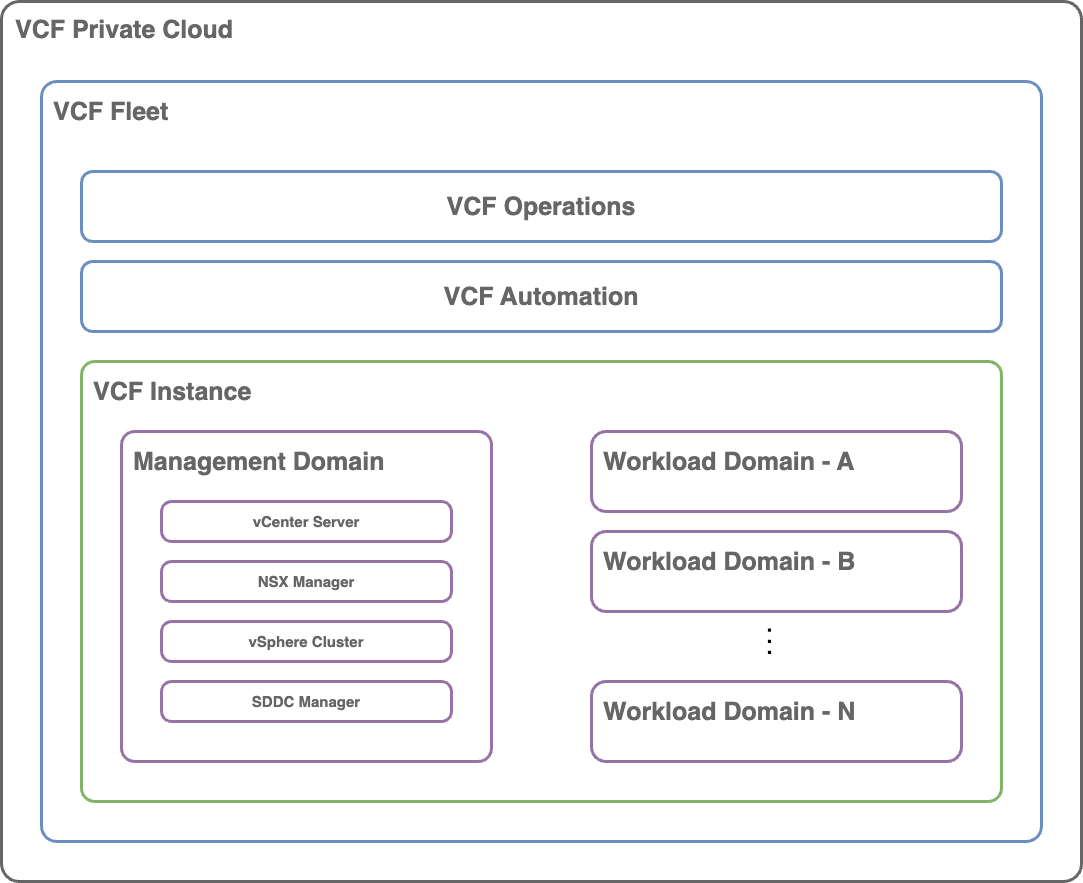Click blank space right of VCF Fleet heading
Viewport: 1083px width, 883px height.
click(600, 120)
